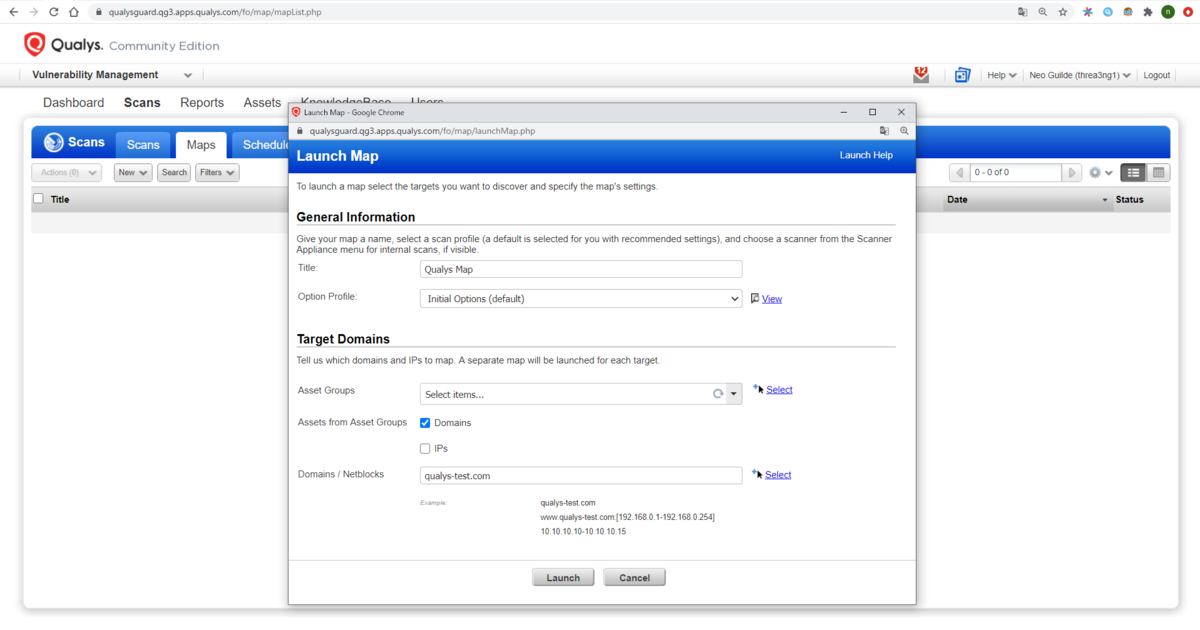Click into the Title field with Qualys Map
Viewport: 1200px width, 630px height.
coord(581,269)
